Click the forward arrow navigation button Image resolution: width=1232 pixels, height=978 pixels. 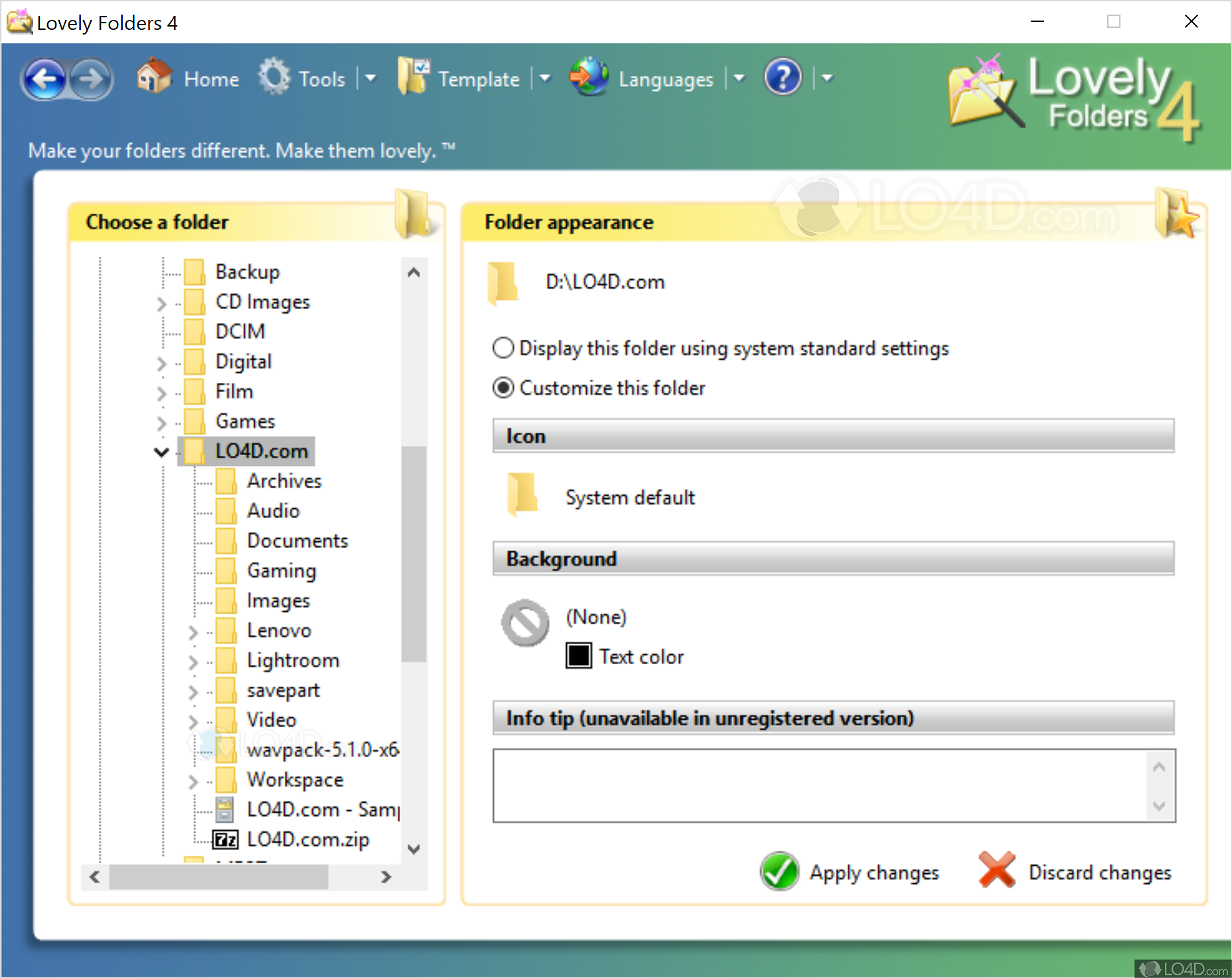click(91, 79)
